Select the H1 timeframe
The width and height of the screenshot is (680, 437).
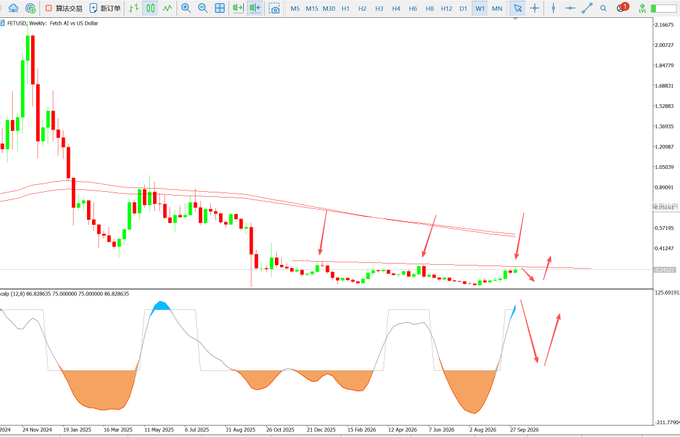(346, 8)
